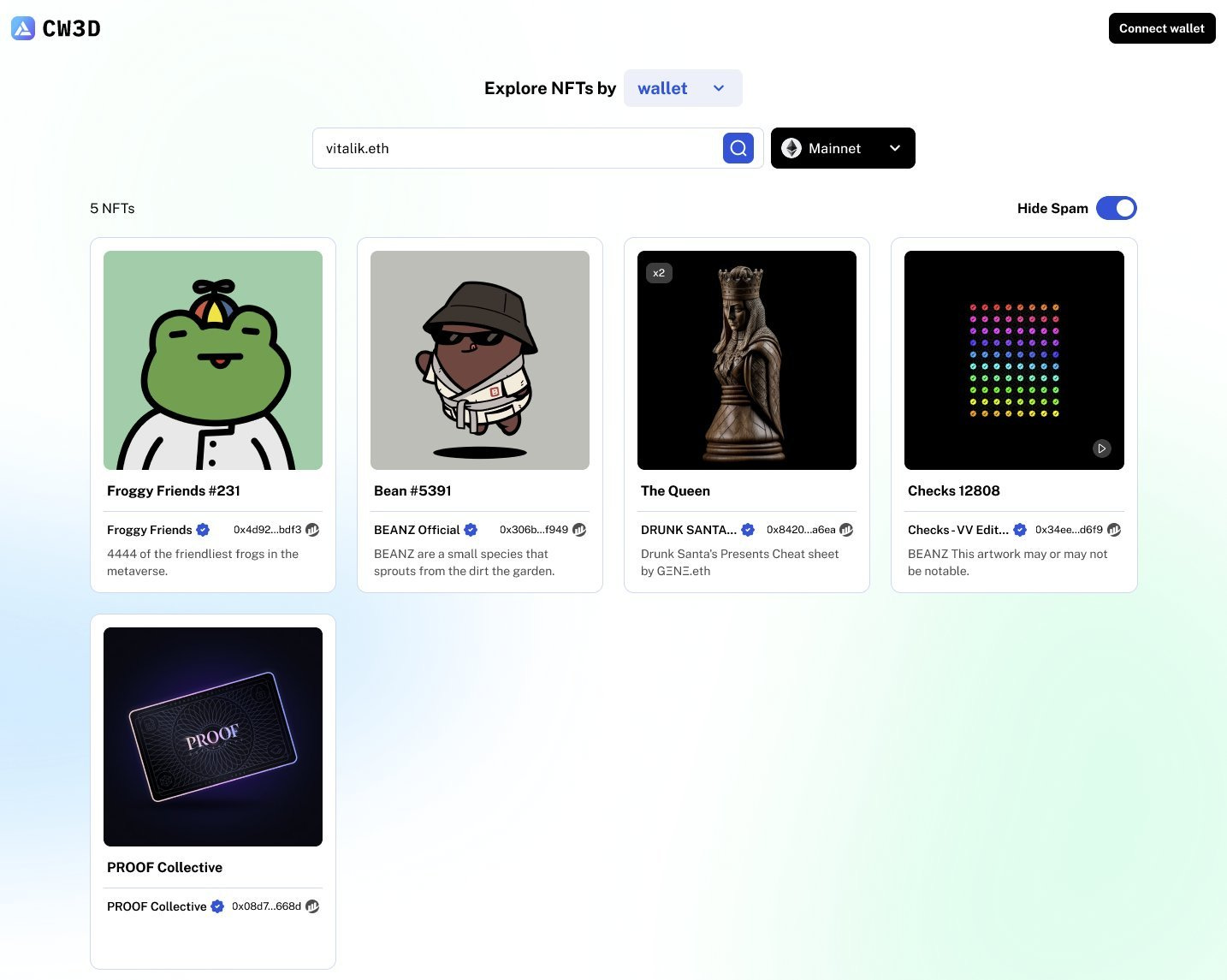The height and width of the screenshot is (980, 1227).
Task: Click verified badge next to DRUNK SANTA
Action: [748, 530]
